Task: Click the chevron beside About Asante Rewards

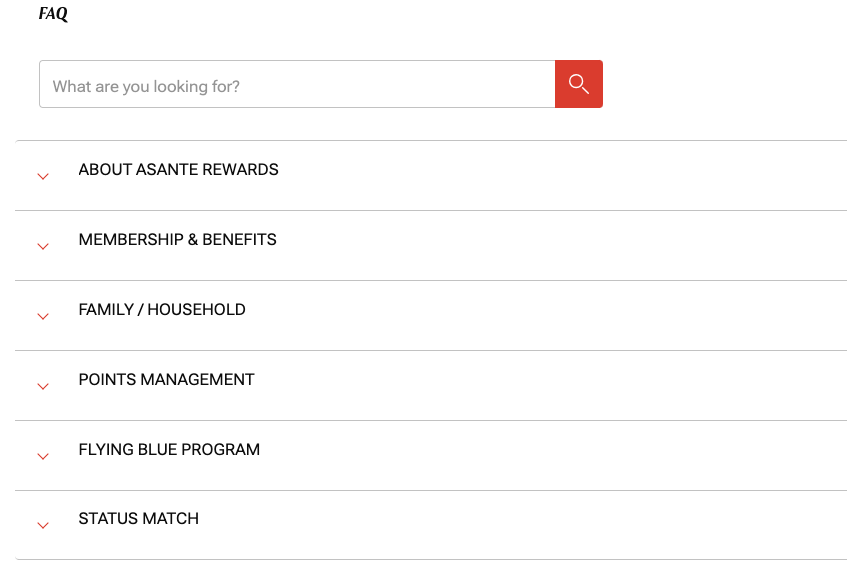Action: pos(43,176)
